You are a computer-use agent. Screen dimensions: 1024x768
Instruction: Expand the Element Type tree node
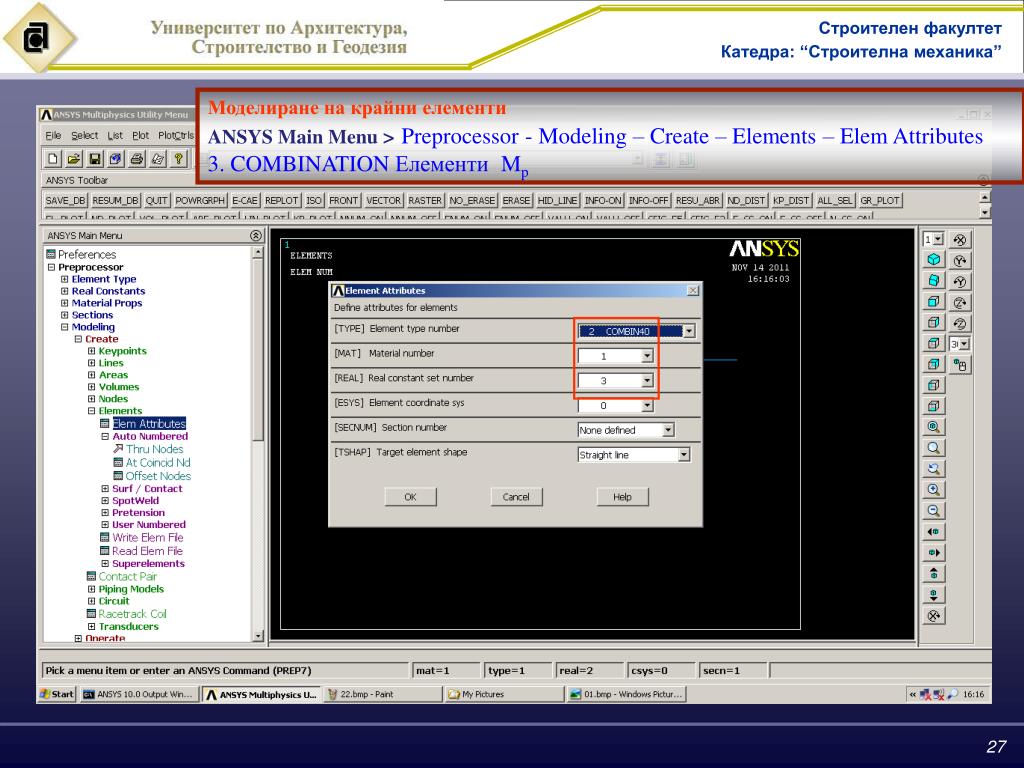[x=65, y=279]
